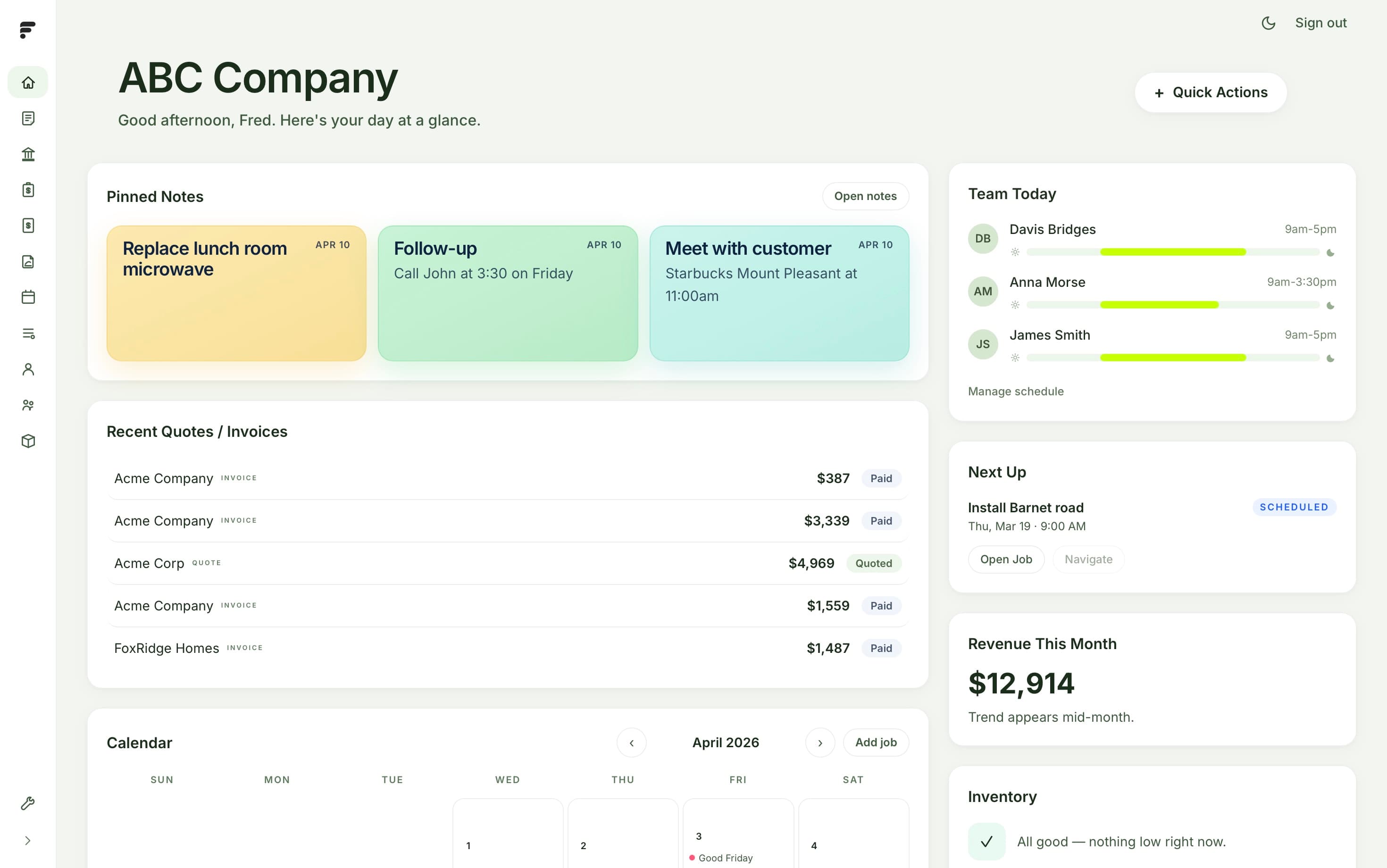Open the Install Barnet road job
The width and height of the screenshot is (1387, 868).
coord(1006,559)
